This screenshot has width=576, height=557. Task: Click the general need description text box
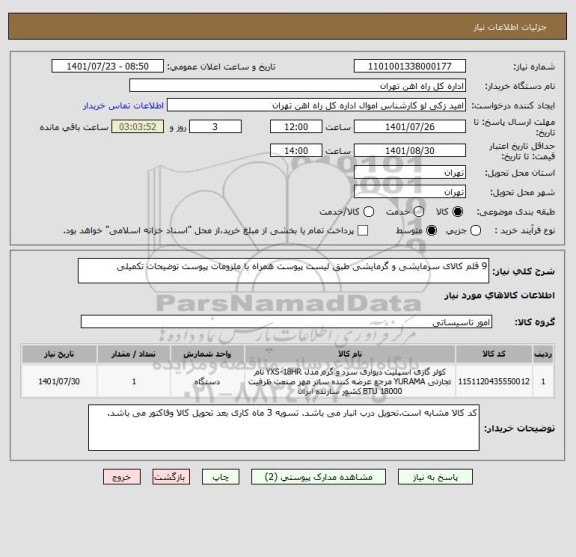283,271
